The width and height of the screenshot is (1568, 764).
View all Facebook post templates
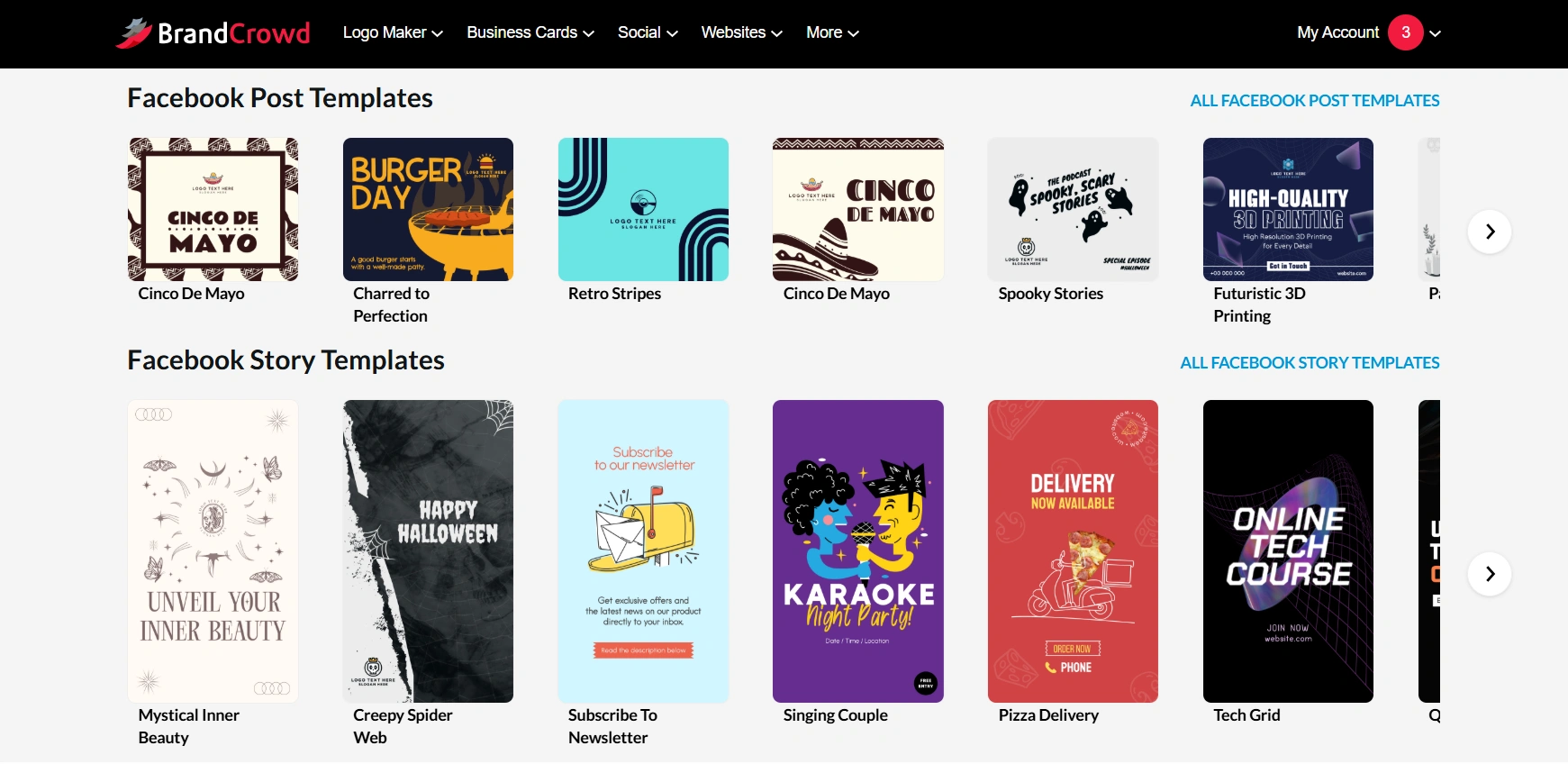tap(1315, 101)
